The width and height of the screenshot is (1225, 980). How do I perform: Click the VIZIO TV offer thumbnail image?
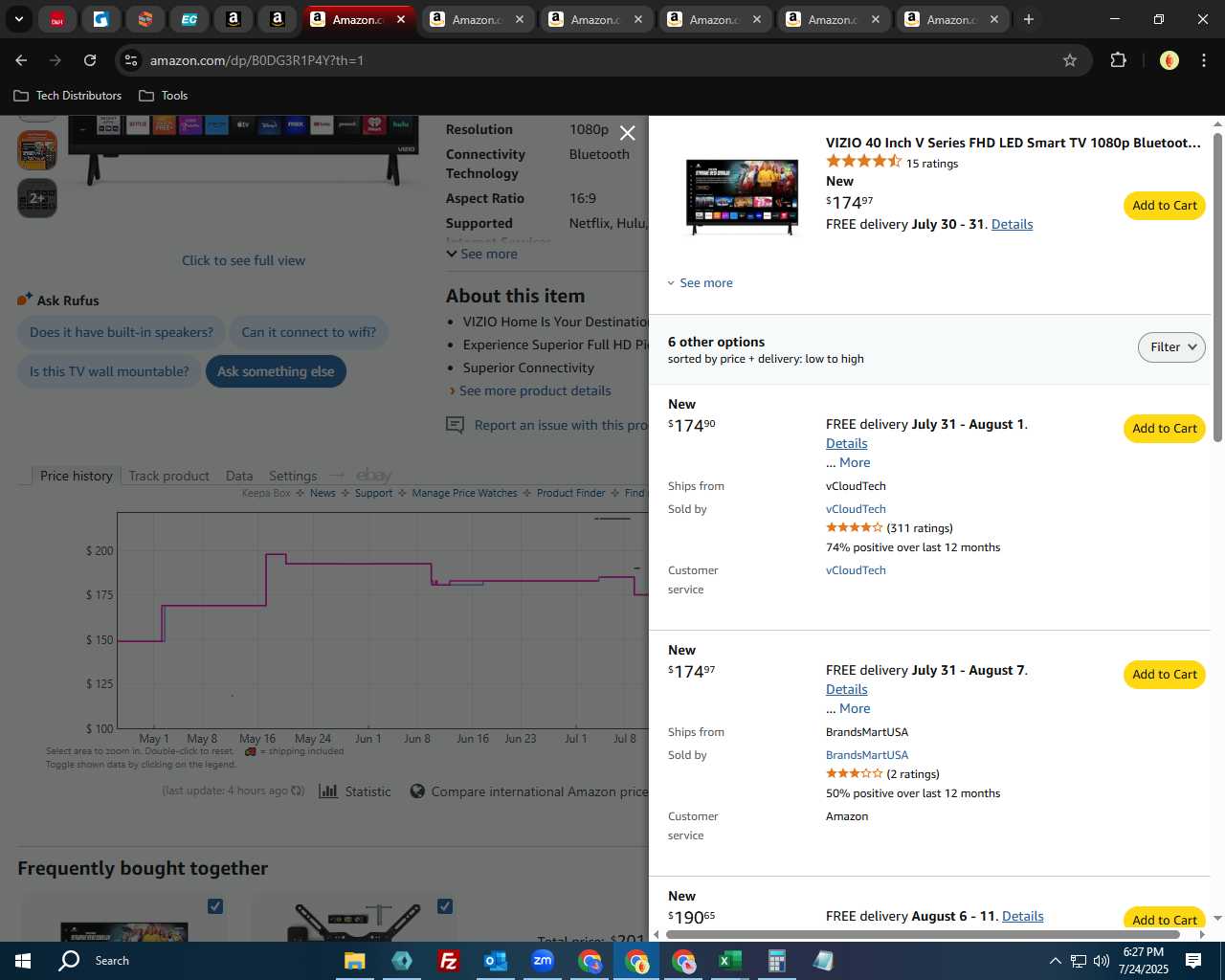743,196
